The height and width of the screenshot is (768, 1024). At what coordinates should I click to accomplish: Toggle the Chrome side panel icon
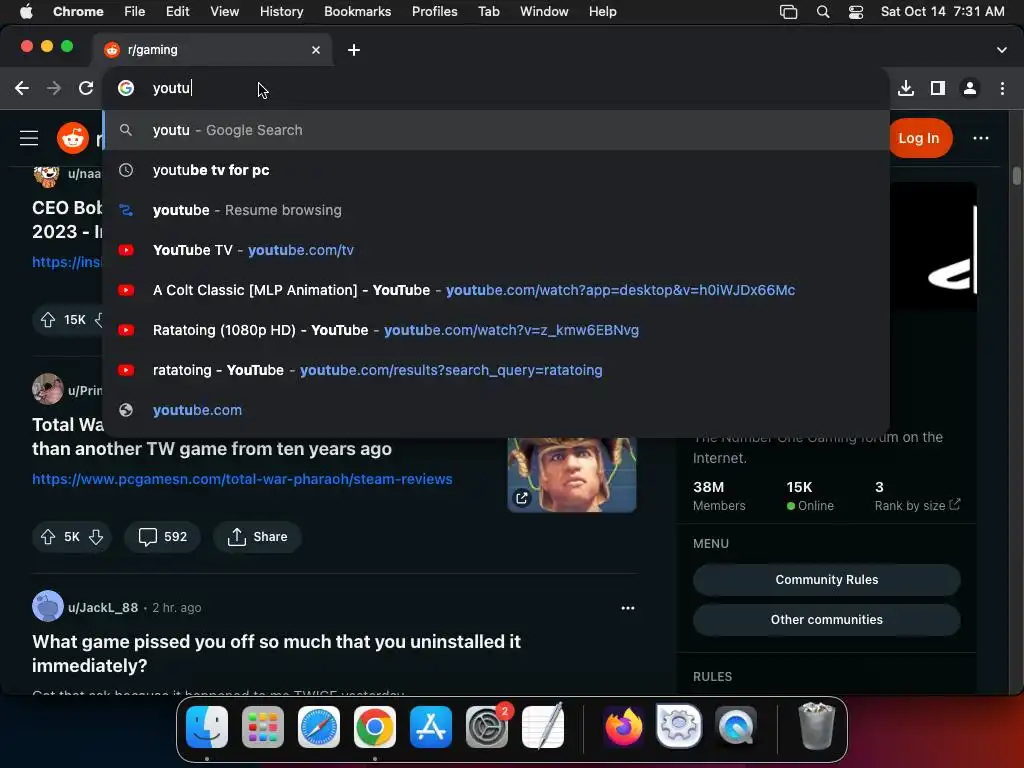coord(938,88)
